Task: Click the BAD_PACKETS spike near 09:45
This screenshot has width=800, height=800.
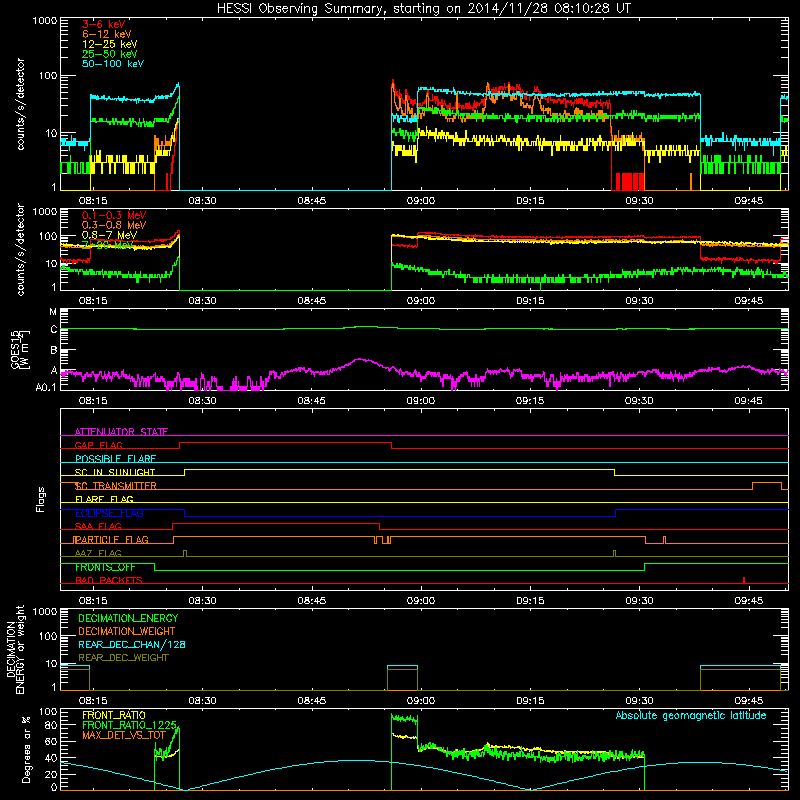Action: 744,580
